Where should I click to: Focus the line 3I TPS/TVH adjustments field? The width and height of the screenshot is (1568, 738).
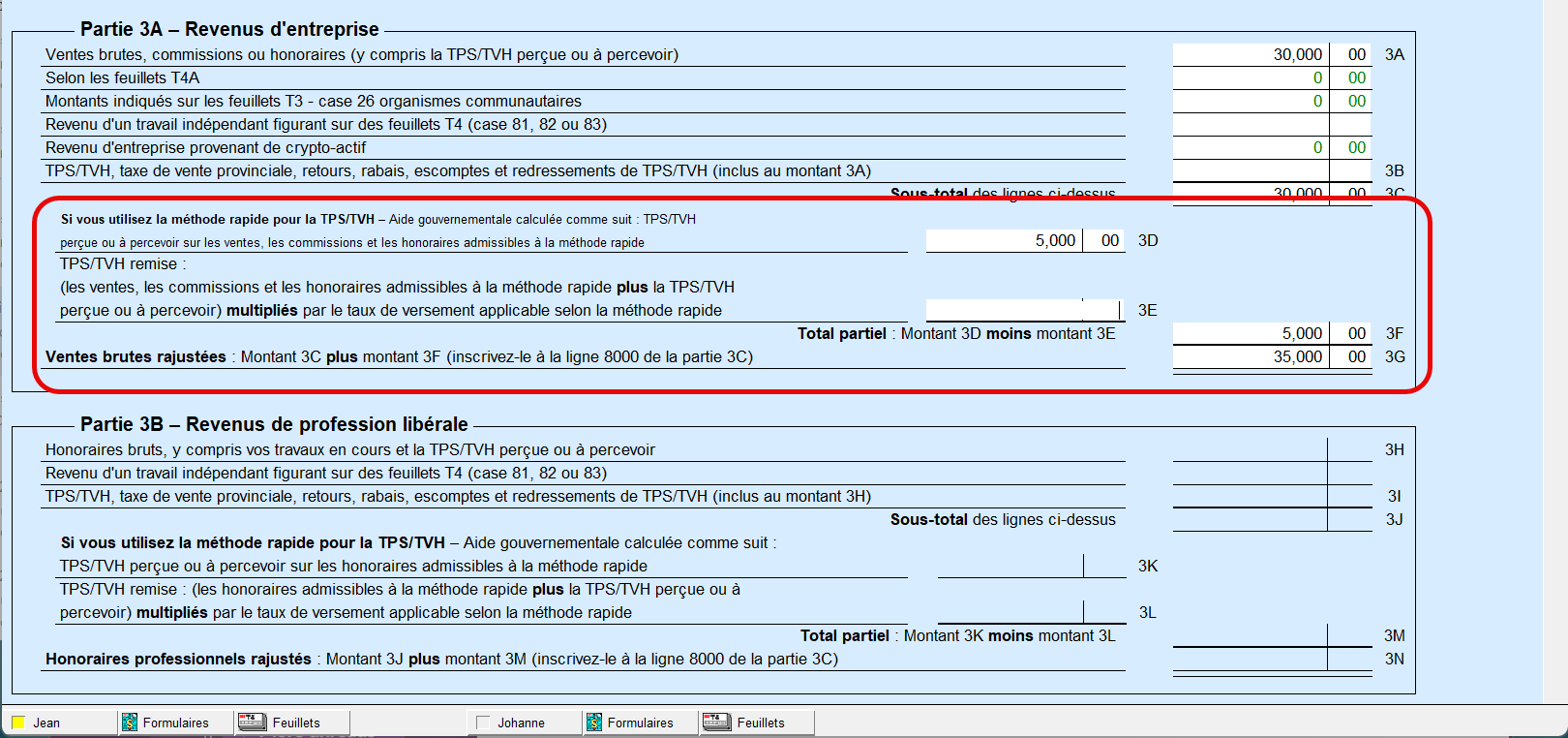1272,496
